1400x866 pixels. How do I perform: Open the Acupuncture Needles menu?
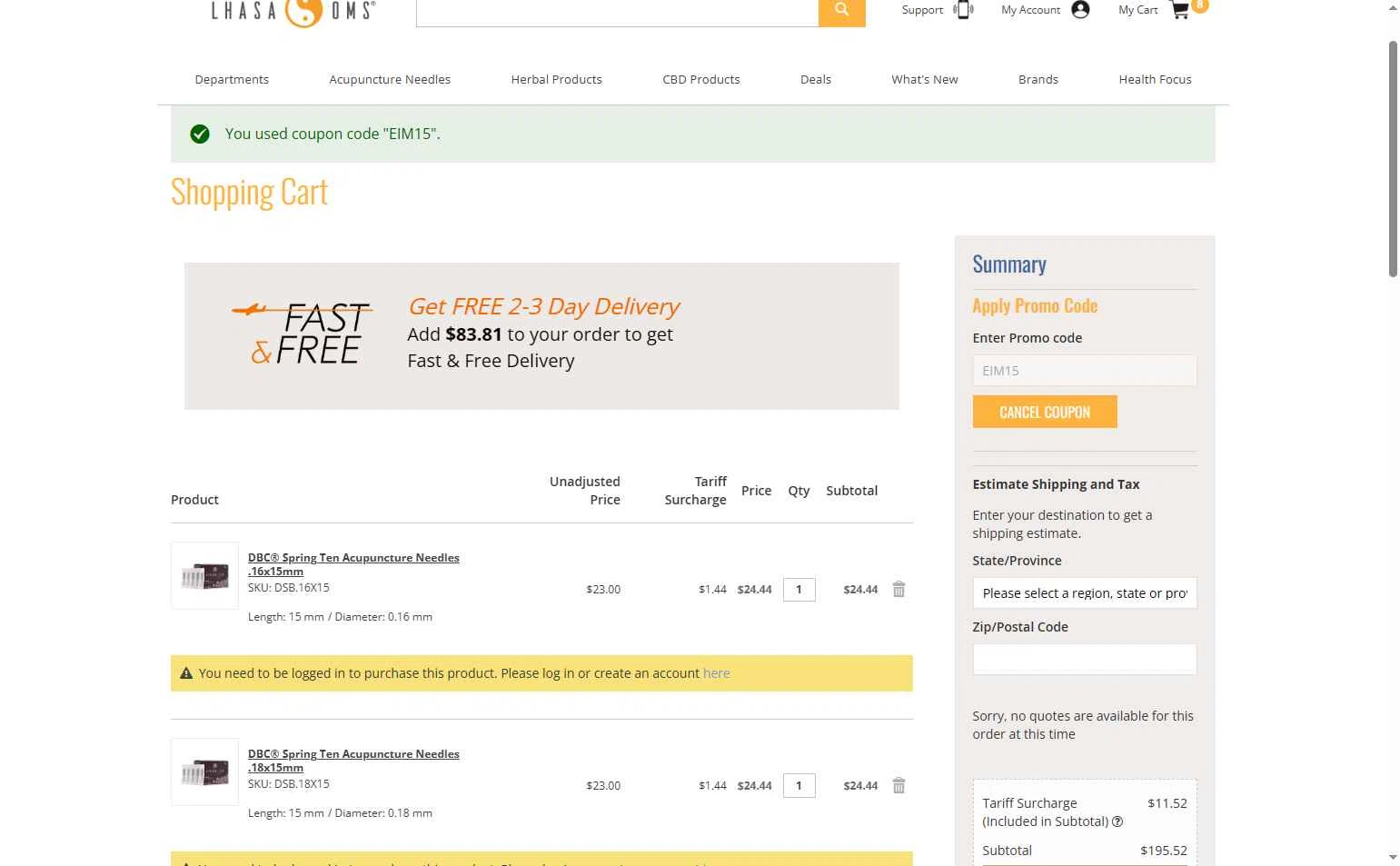[390, 79]
